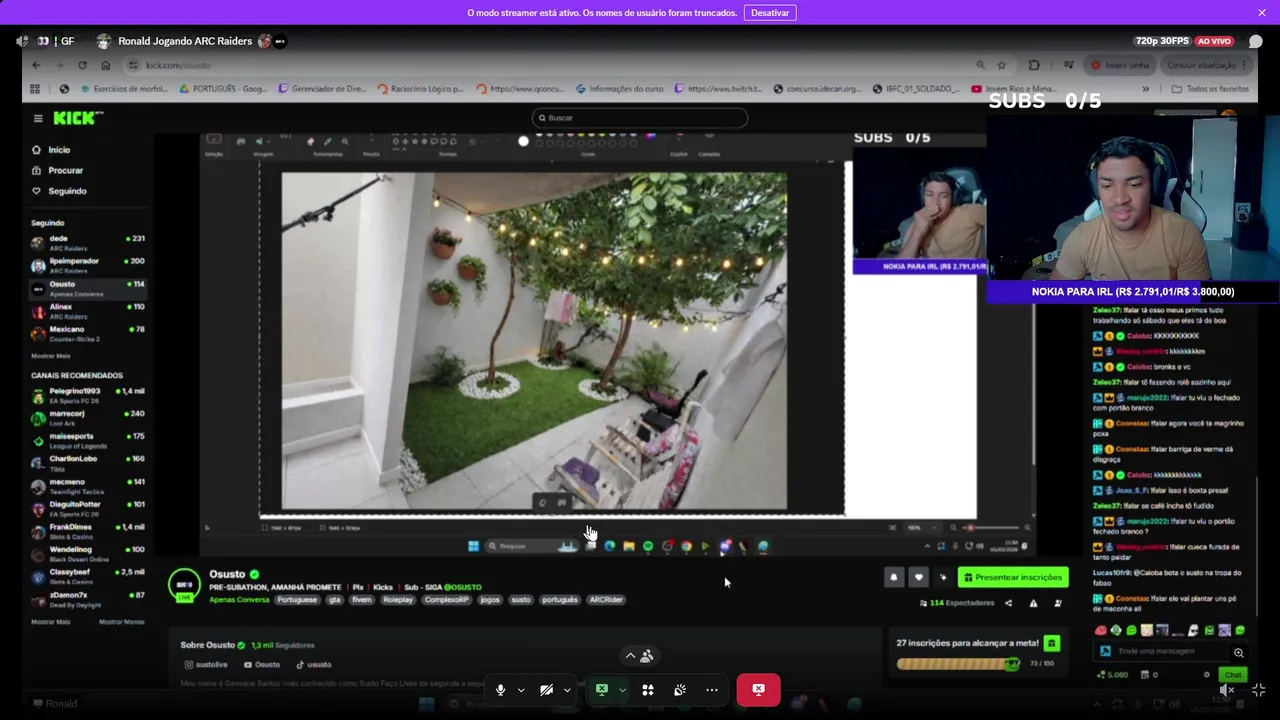Click the ARCRider tag
Image resolution: width=1280 pixels, height=720 pixels.
[606, 600]
